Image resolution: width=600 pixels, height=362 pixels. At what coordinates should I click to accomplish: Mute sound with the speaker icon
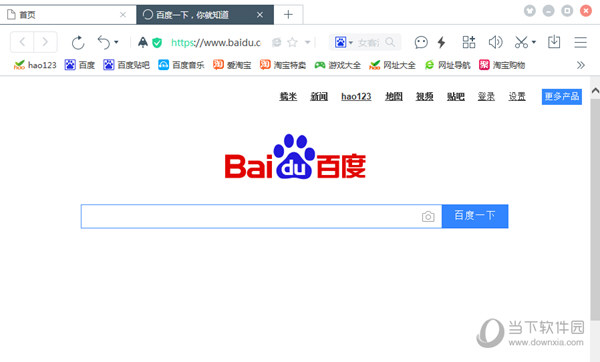[496, 42]
